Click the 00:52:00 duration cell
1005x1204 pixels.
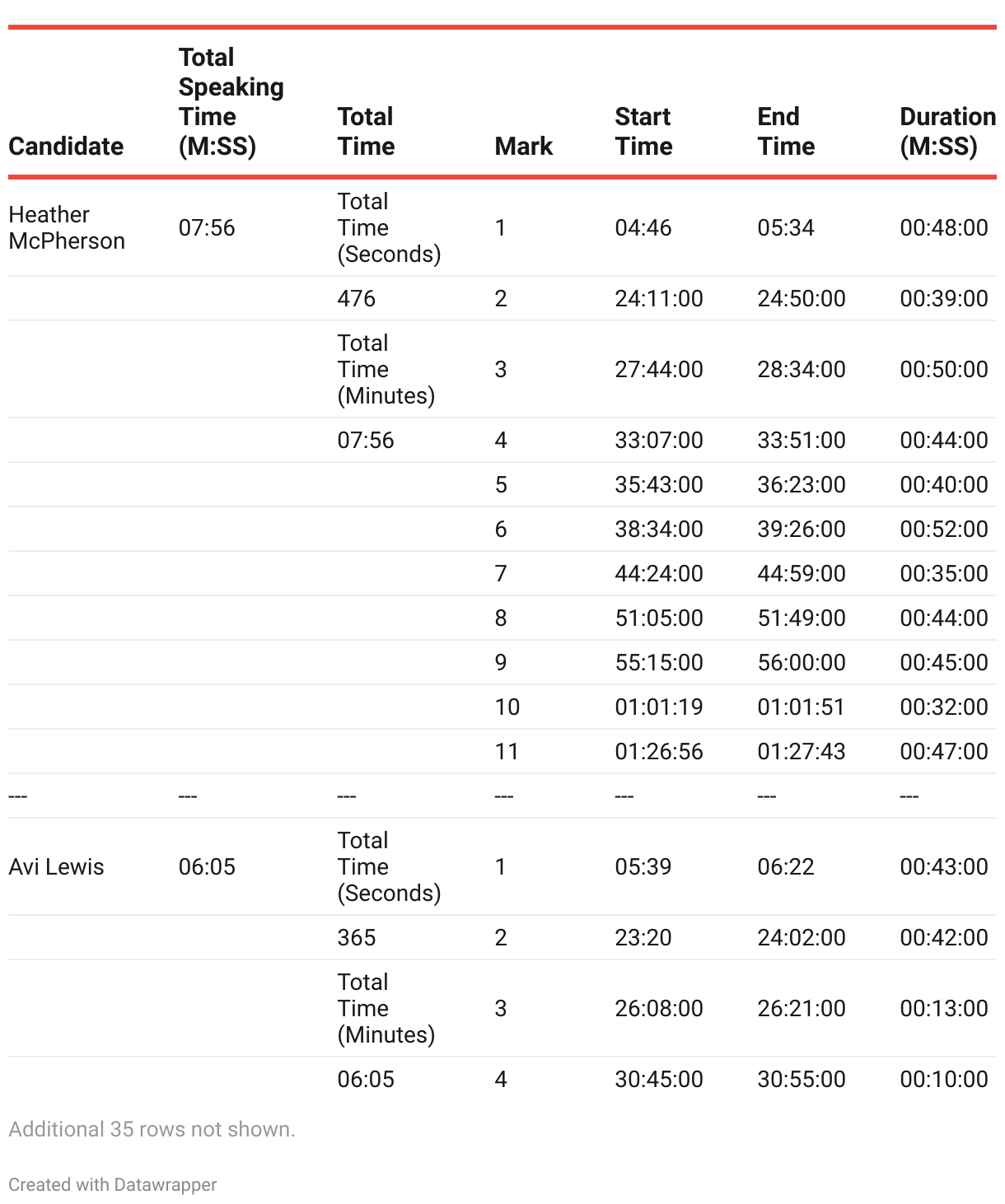tap(943, 529)
